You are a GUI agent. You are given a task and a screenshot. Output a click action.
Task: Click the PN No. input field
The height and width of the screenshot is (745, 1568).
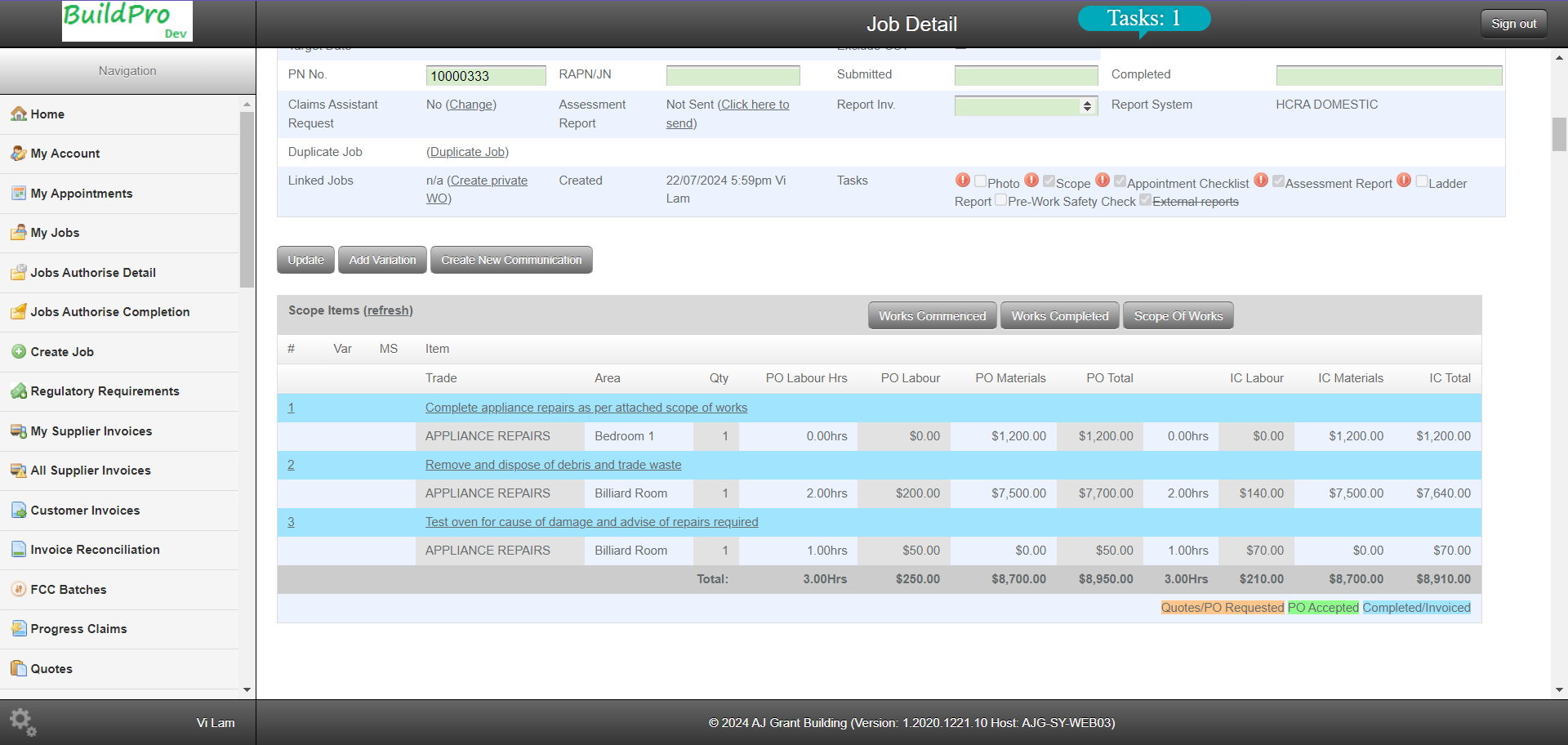(486, 76)
